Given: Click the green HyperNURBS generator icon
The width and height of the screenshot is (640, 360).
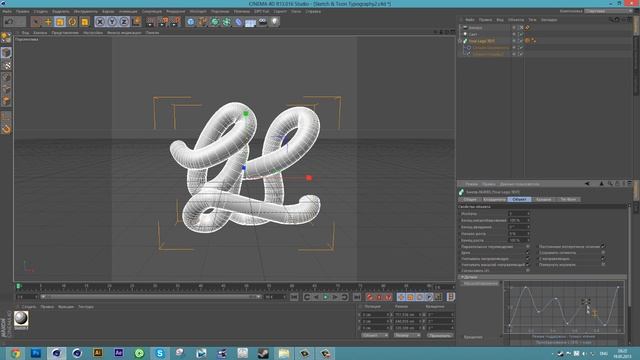Looking at the screenshot, I should [x=215, y=21].
